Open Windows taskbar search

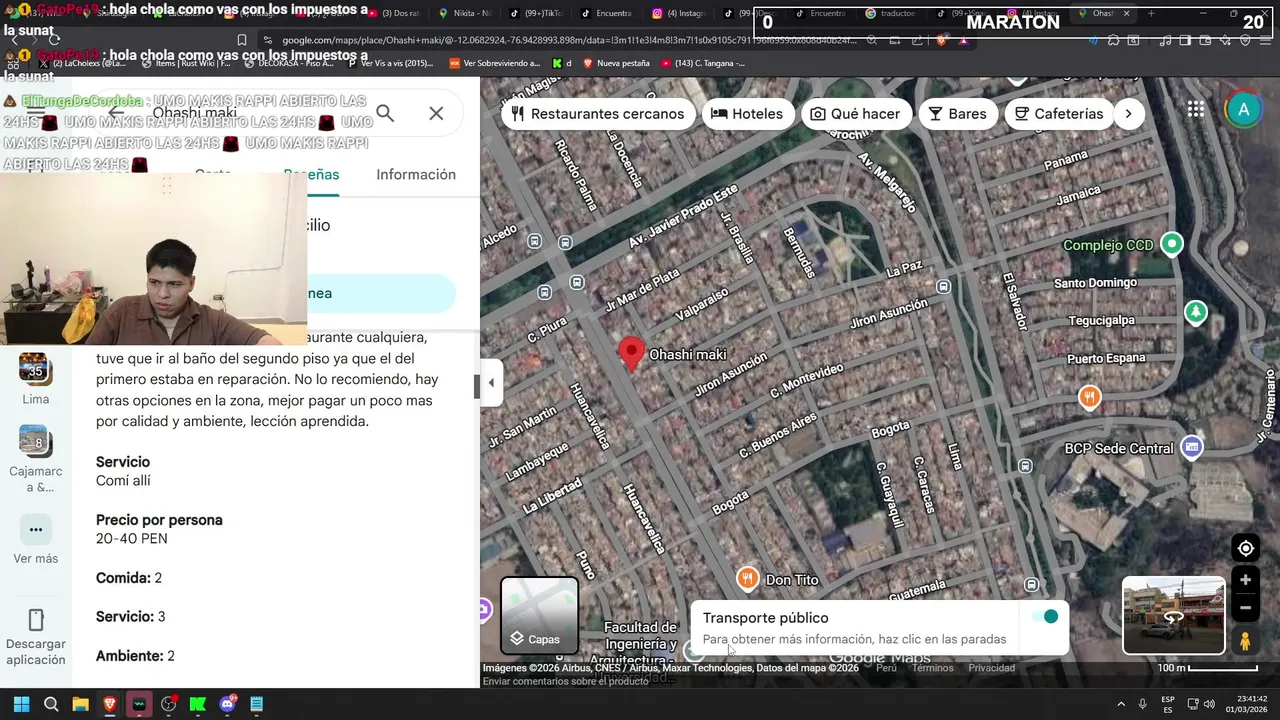click(x=51, y=704)
